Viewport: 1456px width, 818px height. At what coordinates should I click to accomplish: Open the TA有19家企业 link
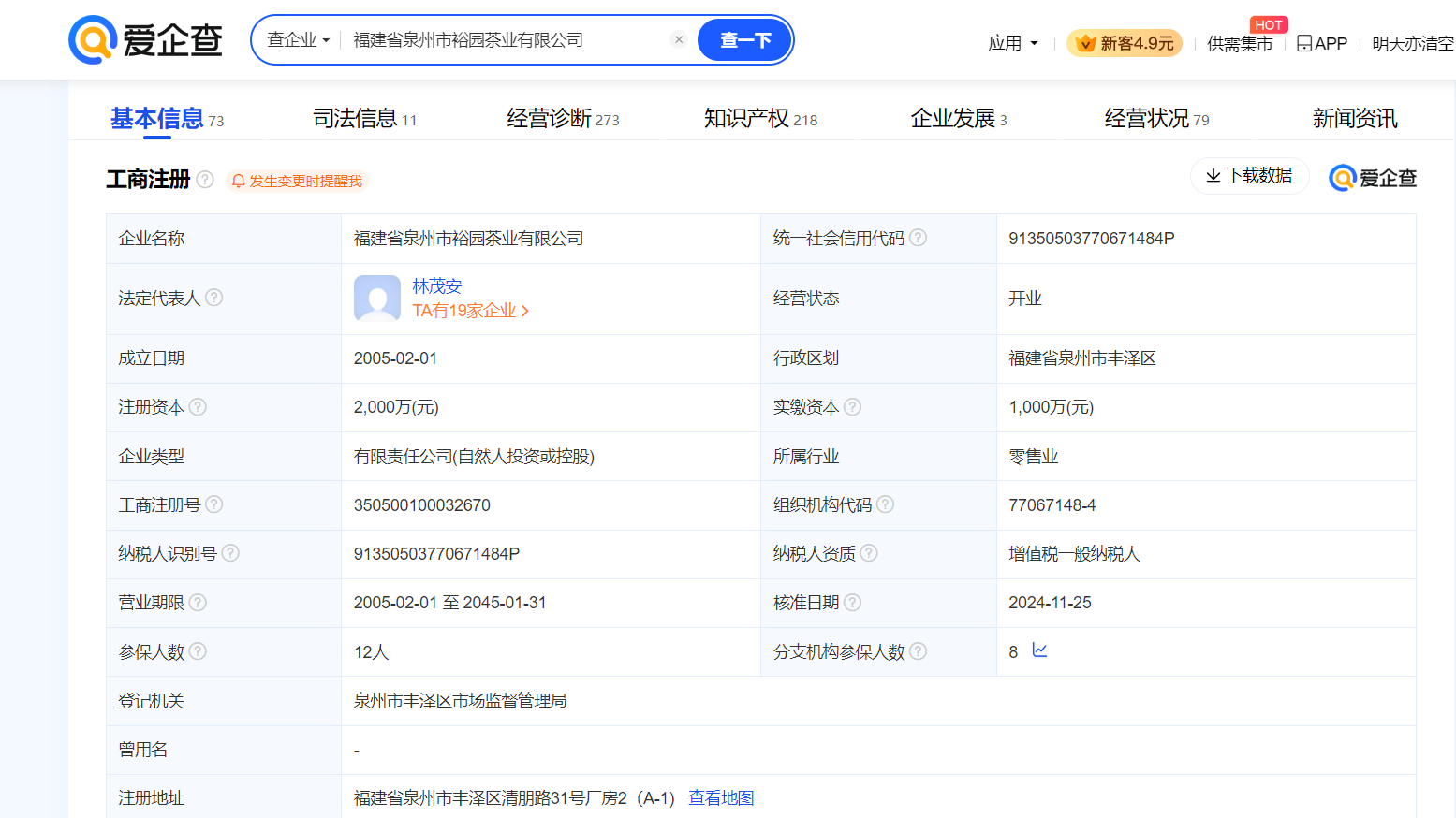pos(471,311)
